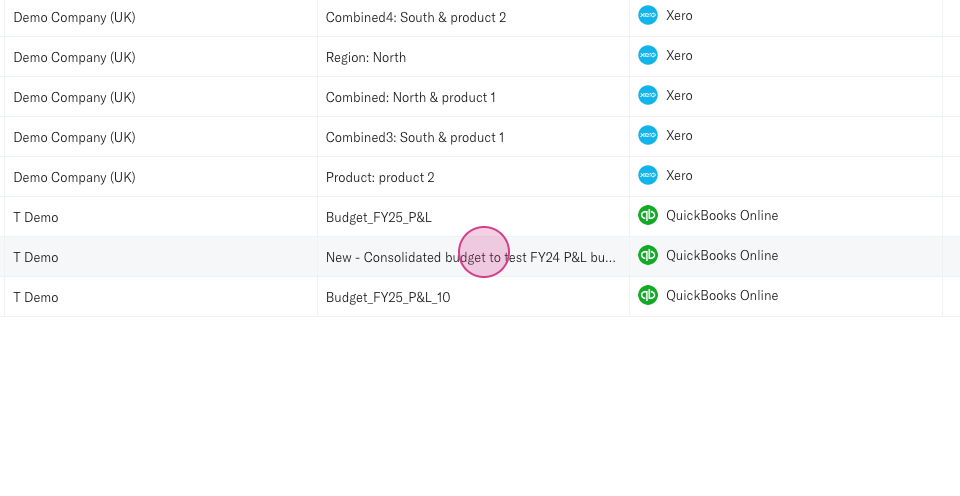
Task: Select Combined3: South & product 1 entry
Action: [414, 137]
